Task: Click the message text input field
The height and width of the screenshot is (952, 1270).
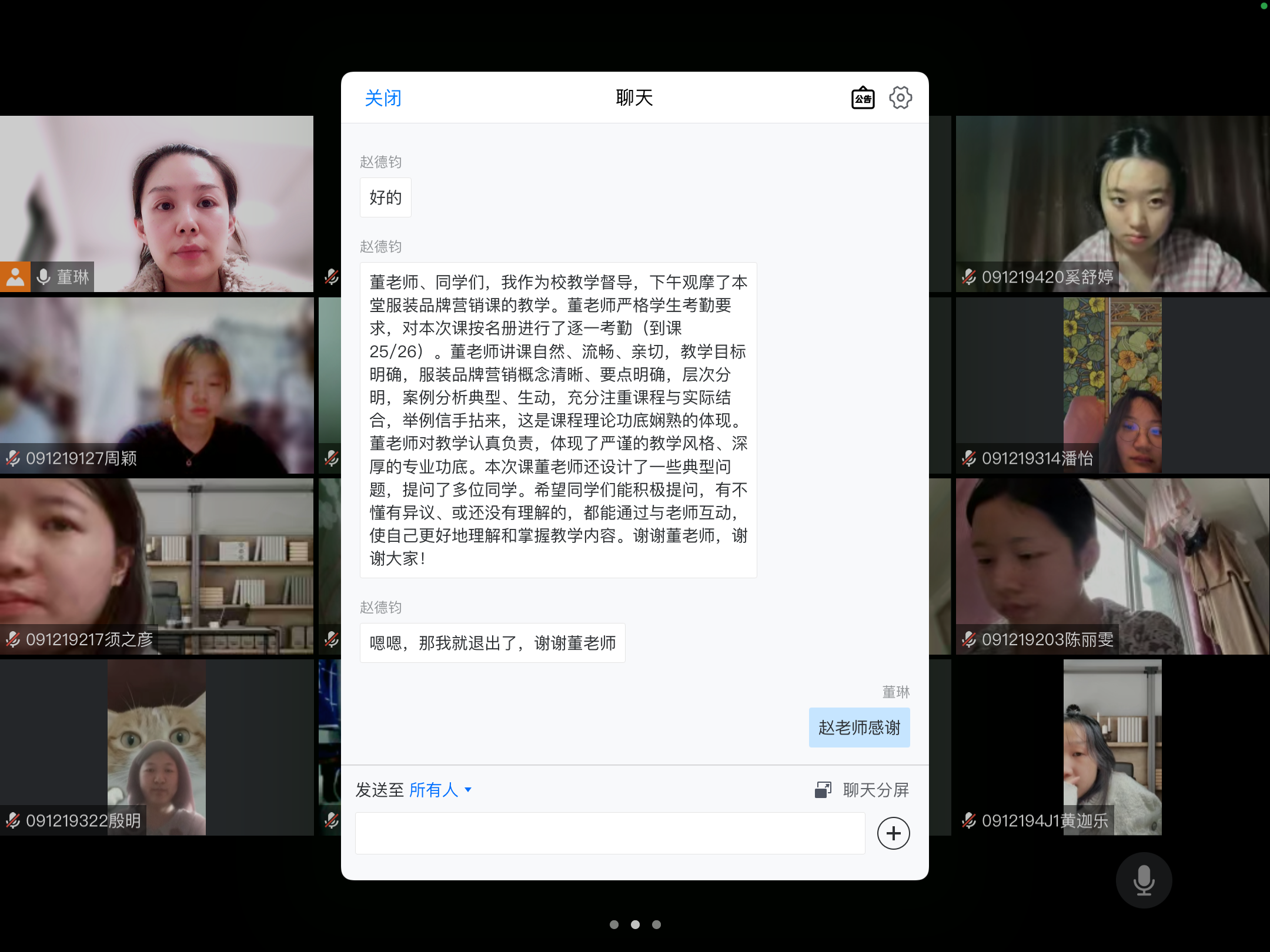Action: [x=610, y=833]
